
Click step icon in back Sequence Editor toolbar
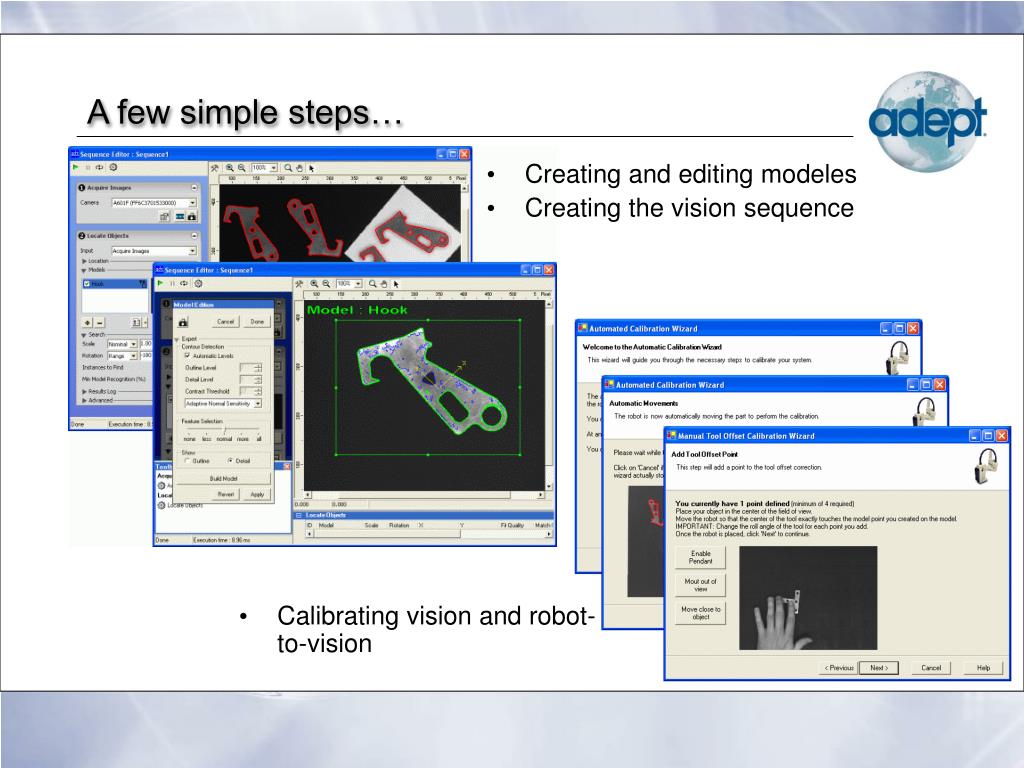click(99, 168)
